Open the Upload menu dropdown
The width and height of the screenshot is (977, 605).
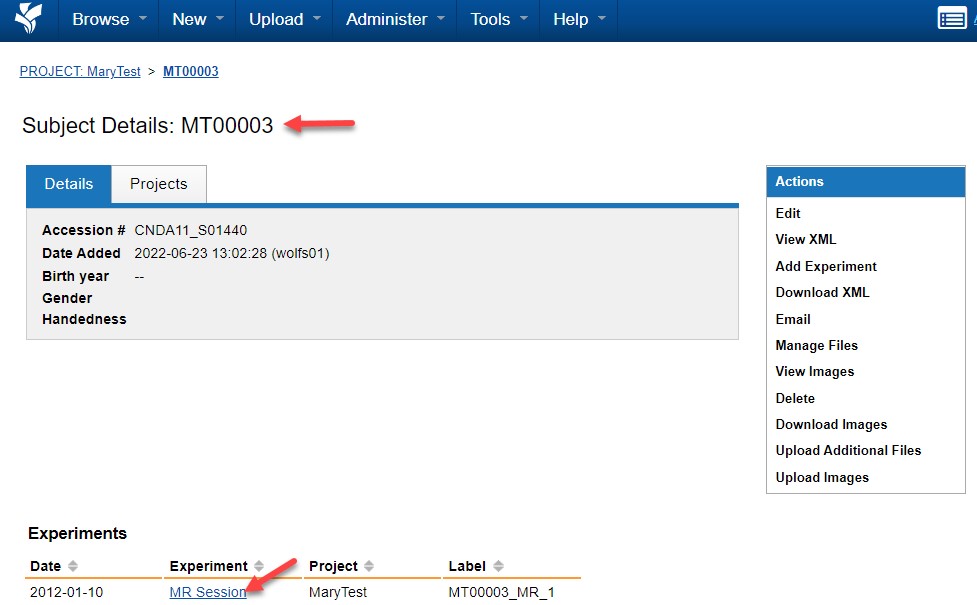click(276, 19)
